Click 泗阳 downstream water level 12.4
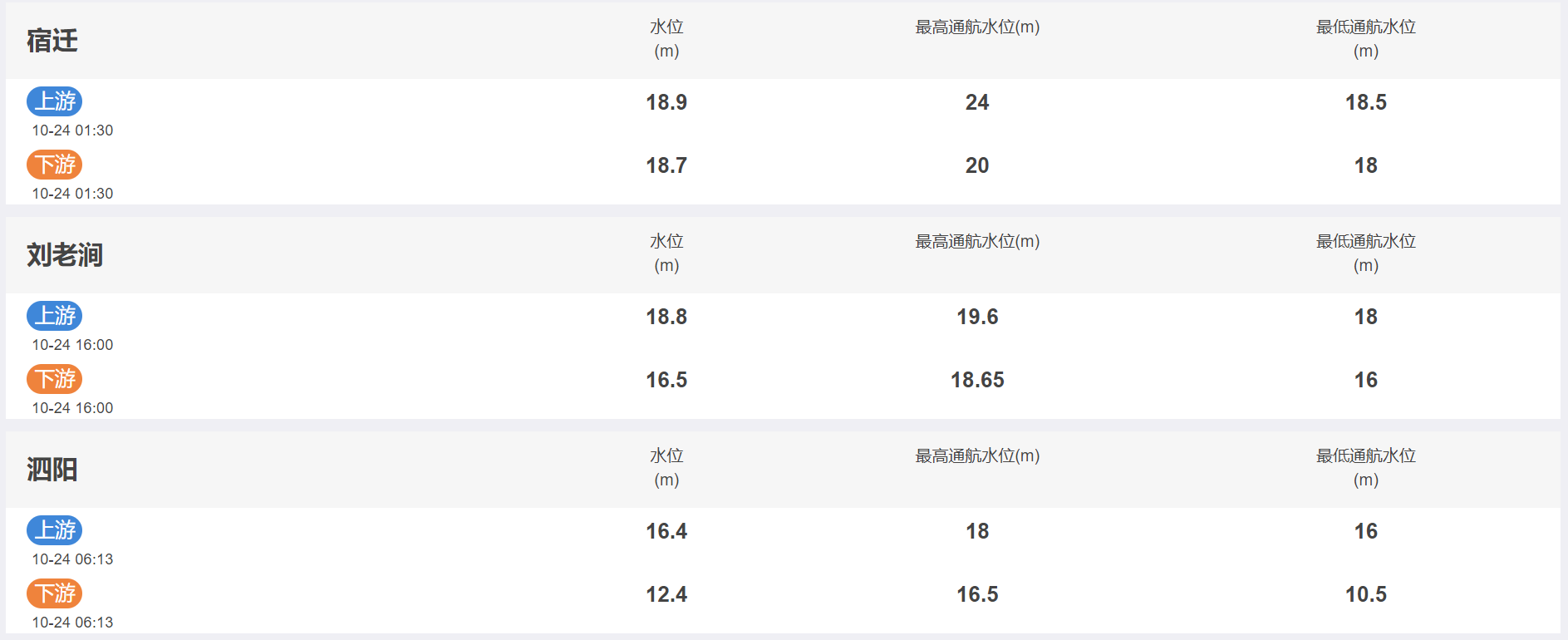The width and height of the screenshot is (1568, 640). 666,594
